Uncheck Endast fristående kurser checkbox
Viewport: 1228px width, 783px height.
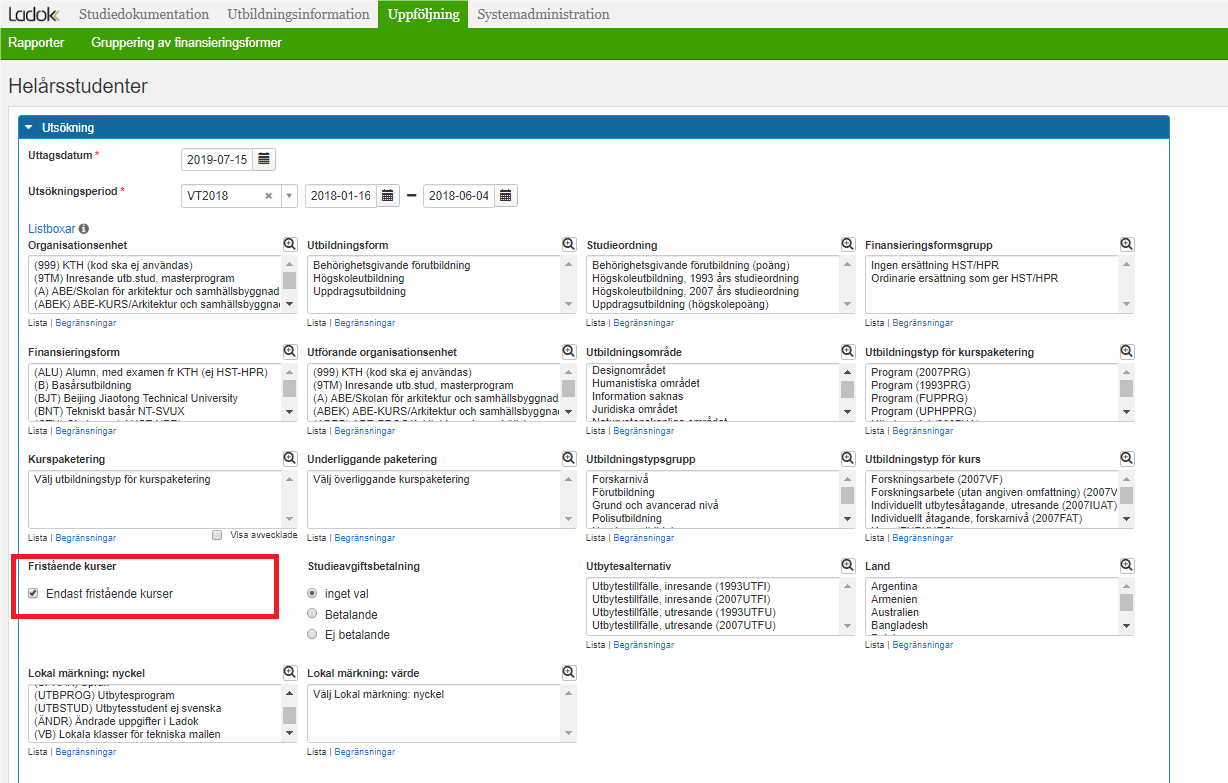[33, 593]
